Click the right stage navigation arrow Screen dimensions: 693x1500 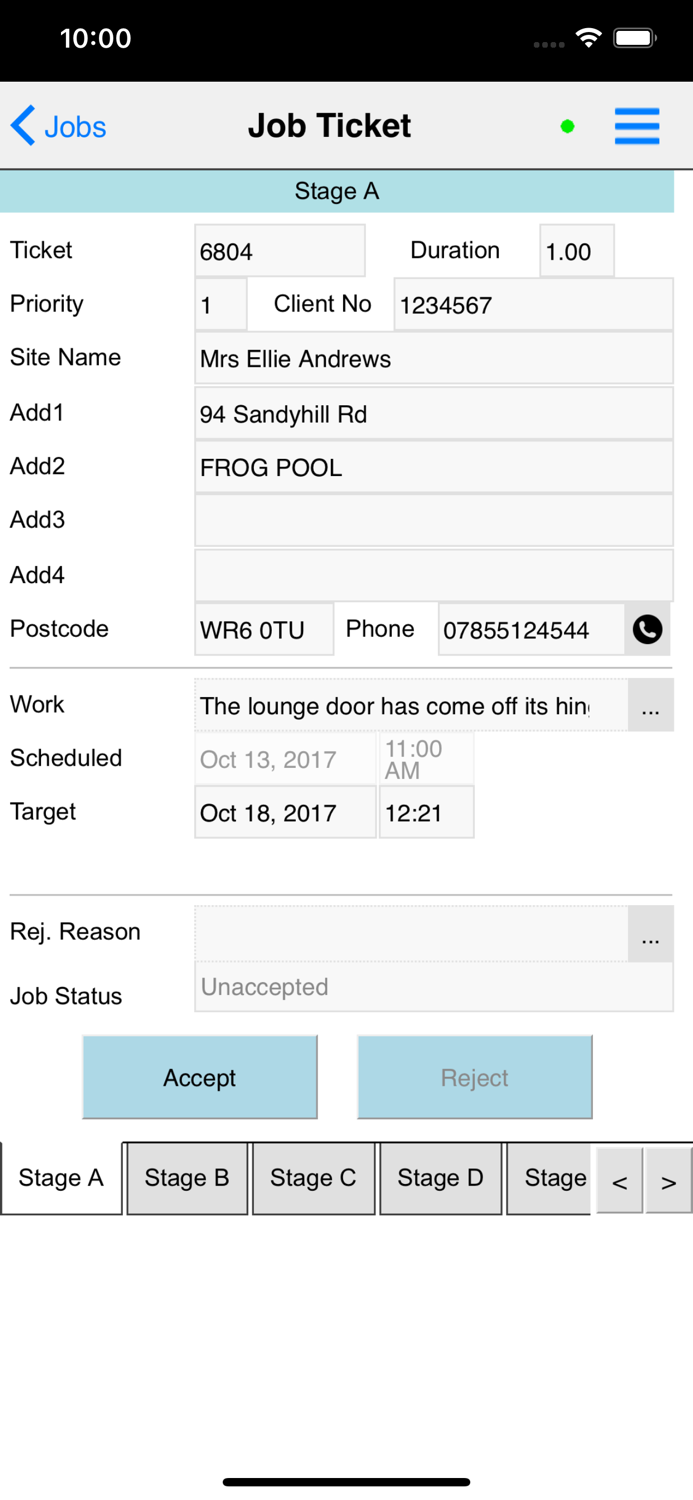668,1180
